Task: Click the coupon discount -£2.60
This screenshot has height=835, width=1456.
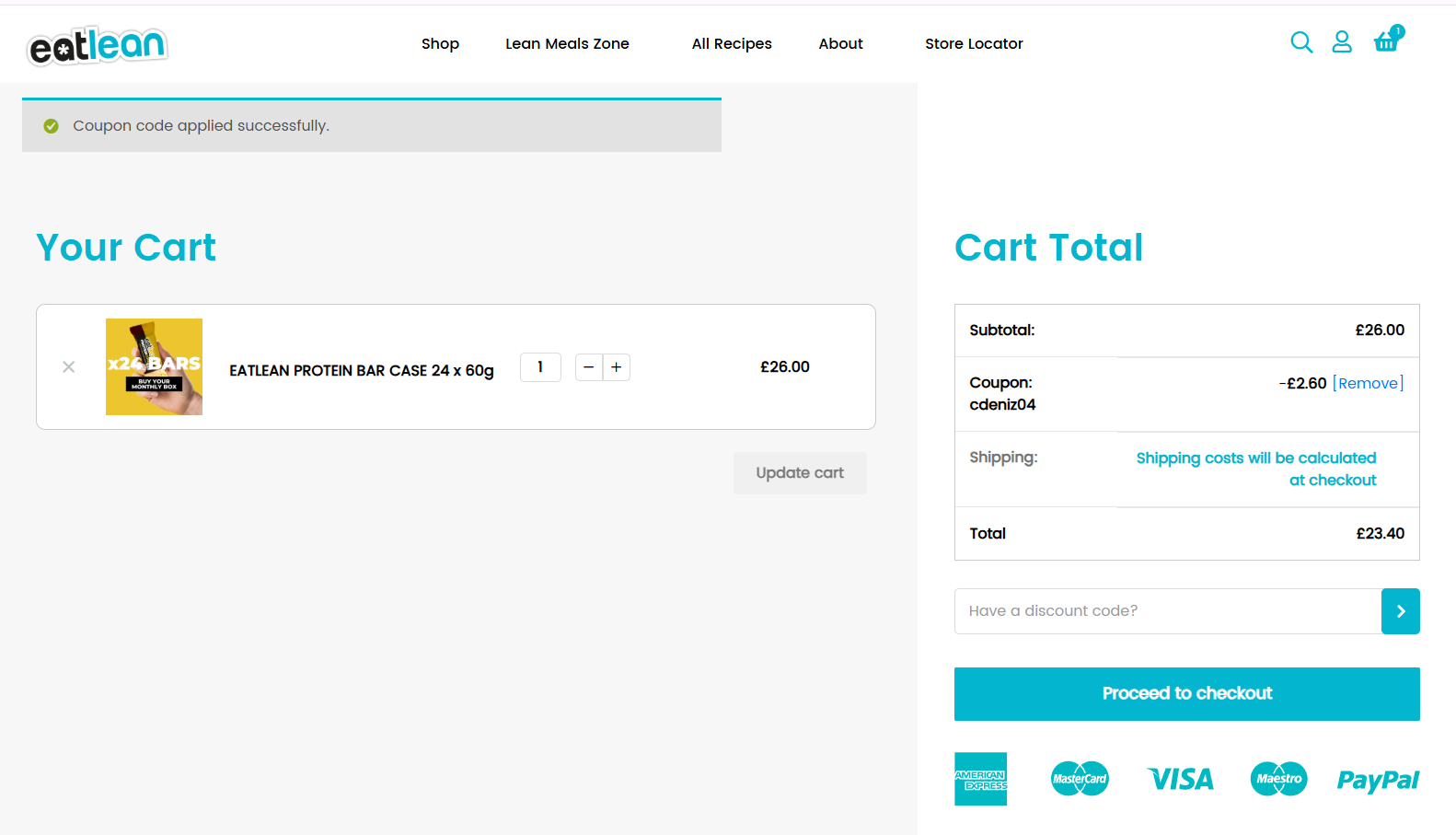Action: click(1302, 383)
